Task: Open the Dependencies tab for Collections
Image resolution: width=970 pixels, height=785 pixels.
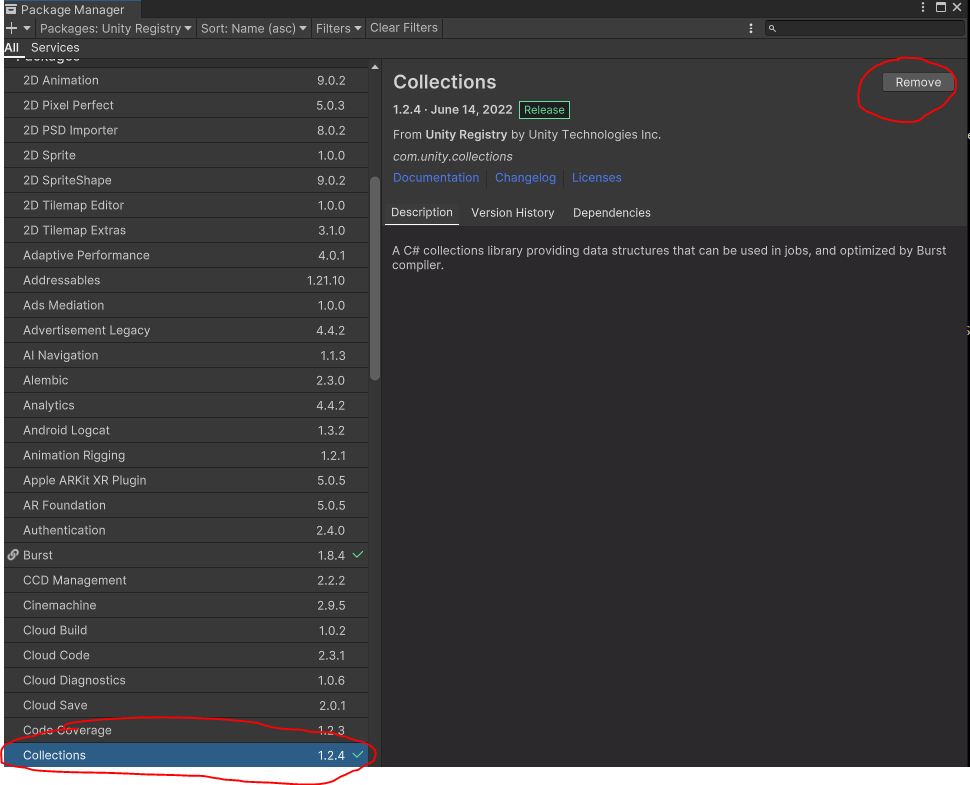Action: pos(611,212)
